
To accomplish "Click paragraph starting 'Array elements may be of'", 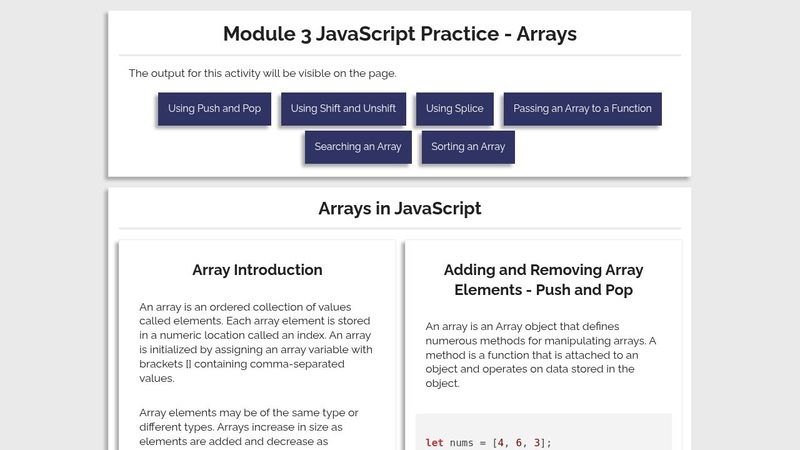I will tap(250, 427).
